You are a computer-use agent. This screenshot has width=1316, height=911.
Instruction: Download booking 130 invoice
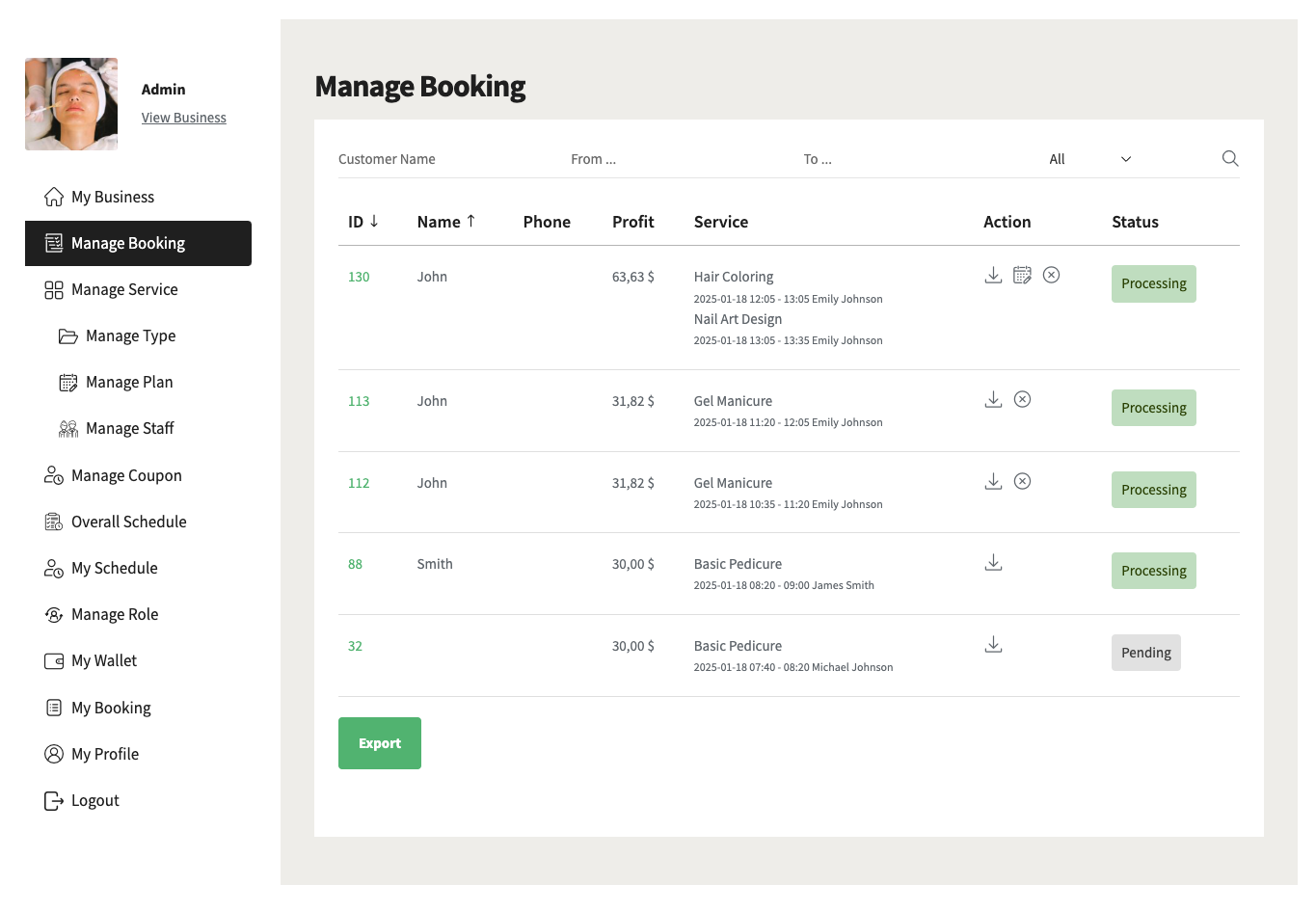(x=993, y=276)
